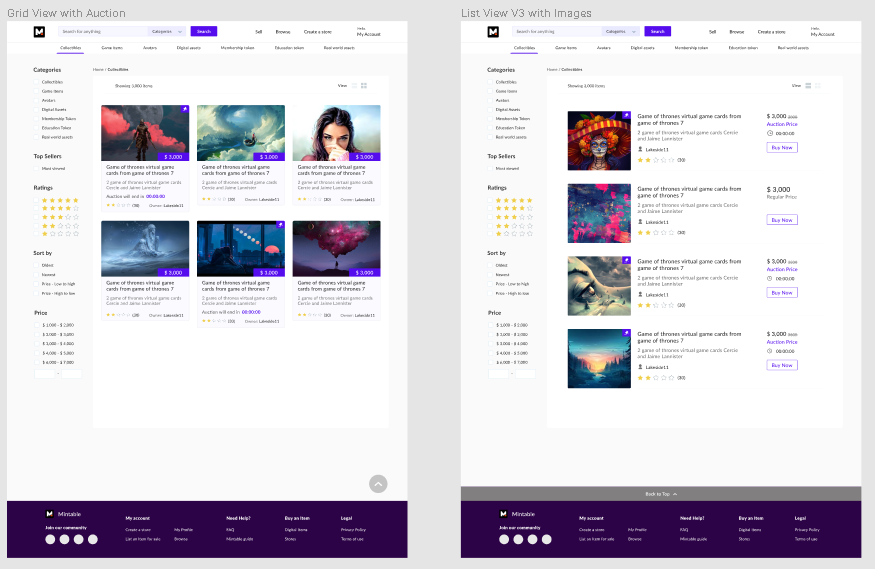Check $1,000 - $2,000 price range in Grid View
This screenshot has width=875, height=569.
(x=36, y=325)
